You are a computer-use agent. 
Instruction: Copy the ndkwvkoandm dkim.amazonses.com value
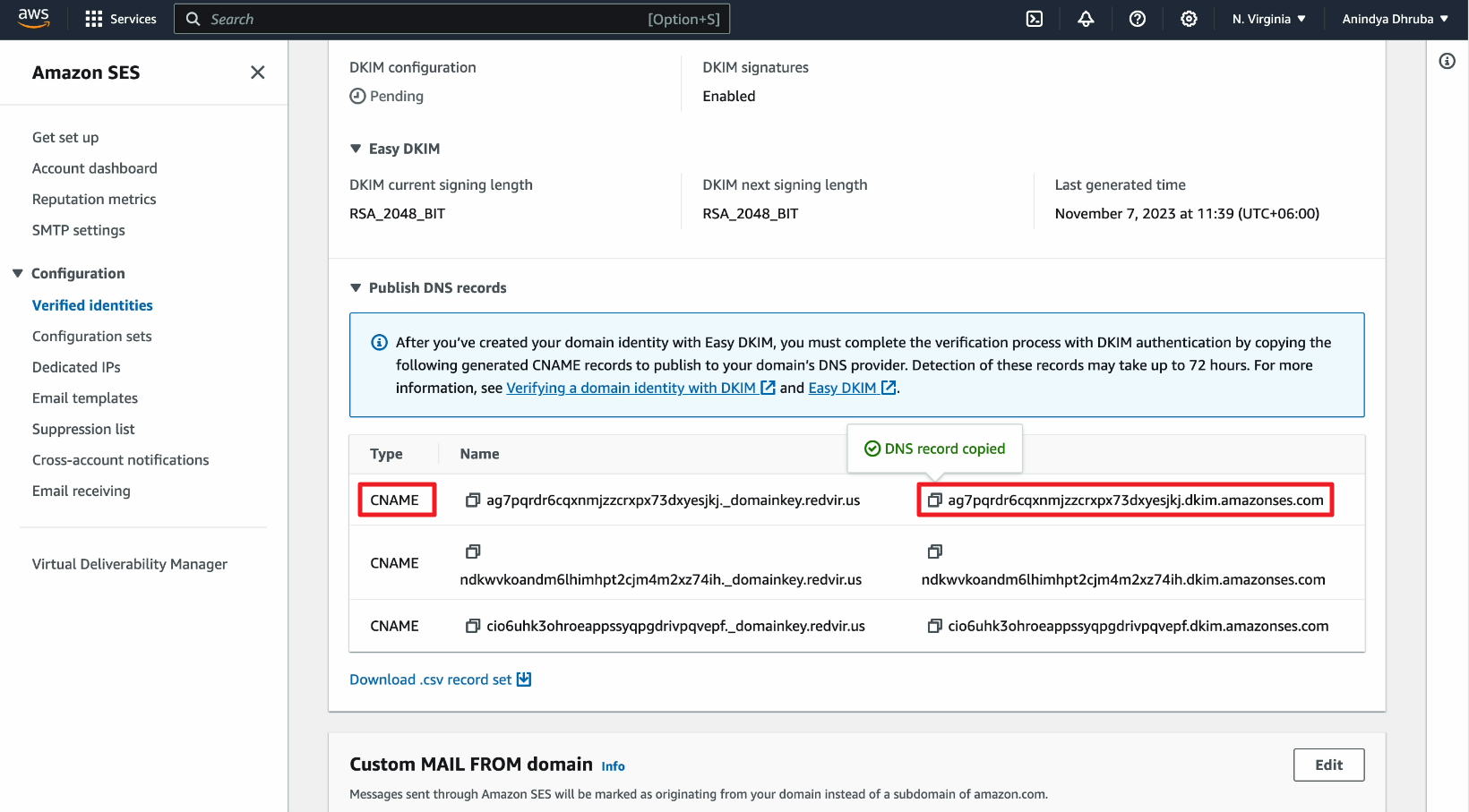pyautogui.click(x=934, y=551)
